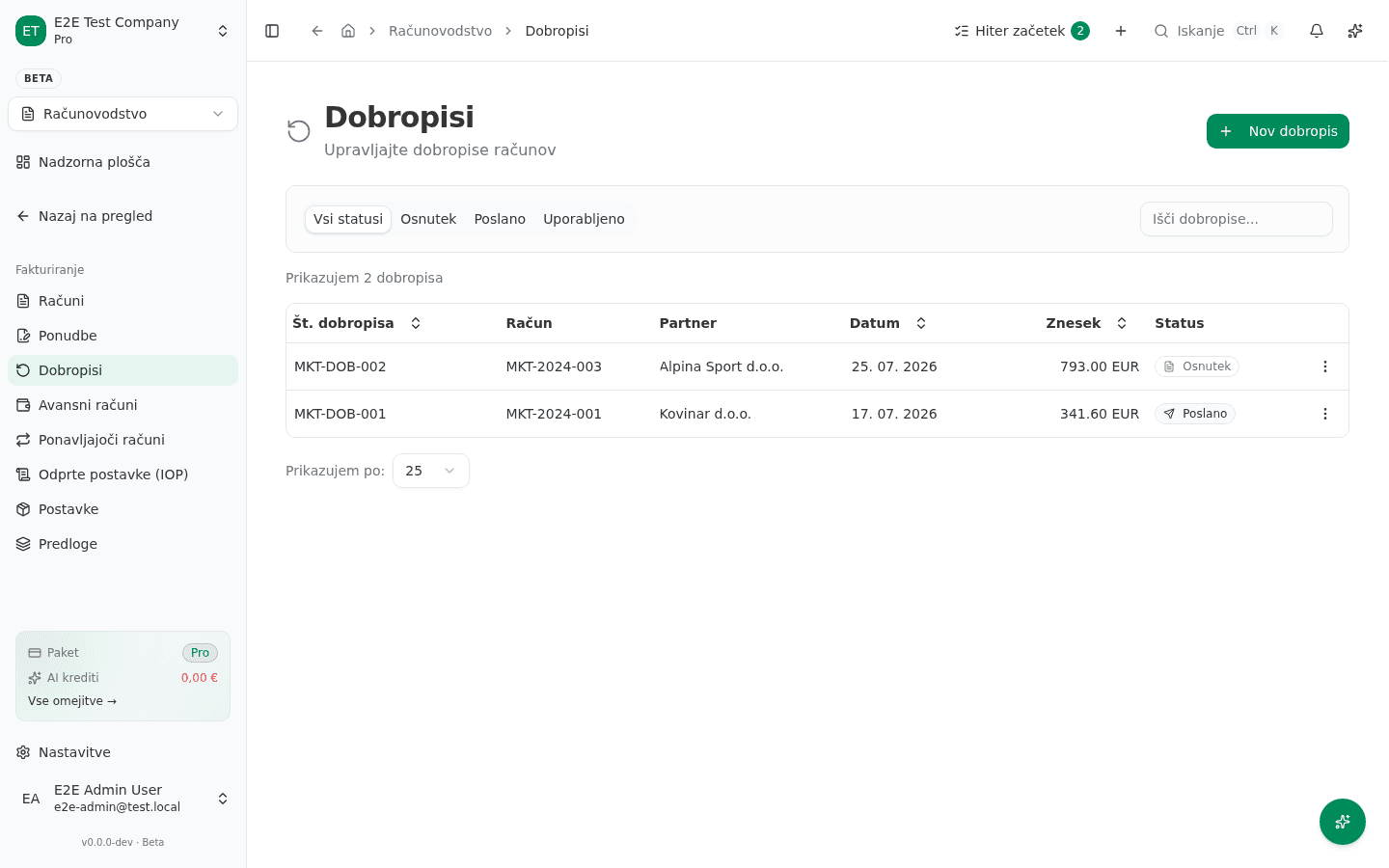
Task: Click MKT-DOB-002 credit note number
Action: click(x=340, y=366)
